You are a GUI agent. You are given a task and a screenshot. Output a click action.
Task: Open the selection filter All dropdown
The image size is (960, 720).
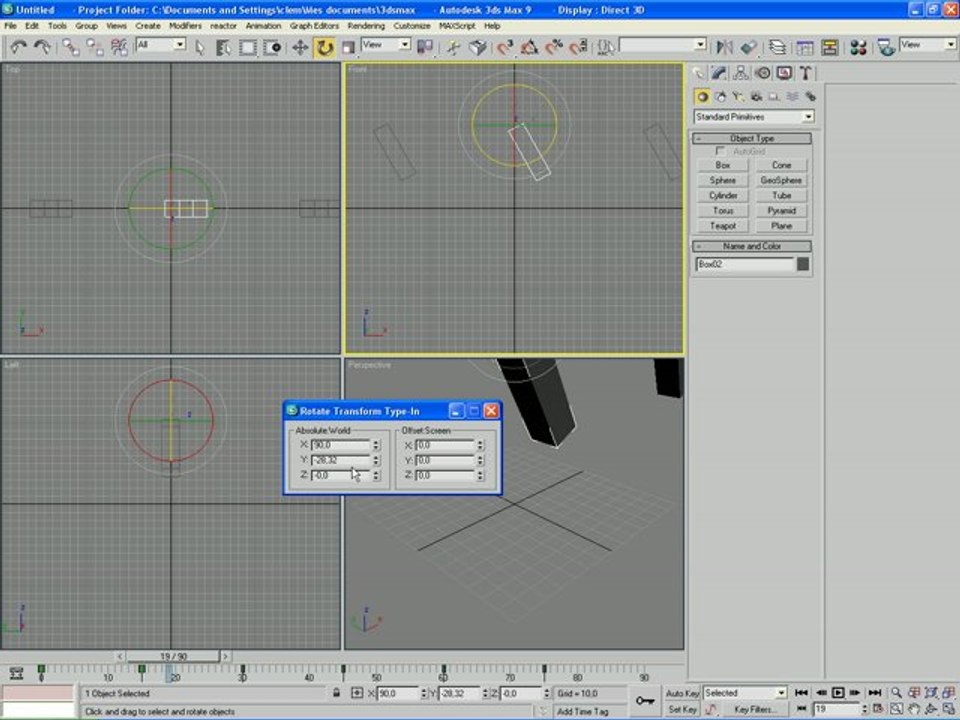coord(161,45)
